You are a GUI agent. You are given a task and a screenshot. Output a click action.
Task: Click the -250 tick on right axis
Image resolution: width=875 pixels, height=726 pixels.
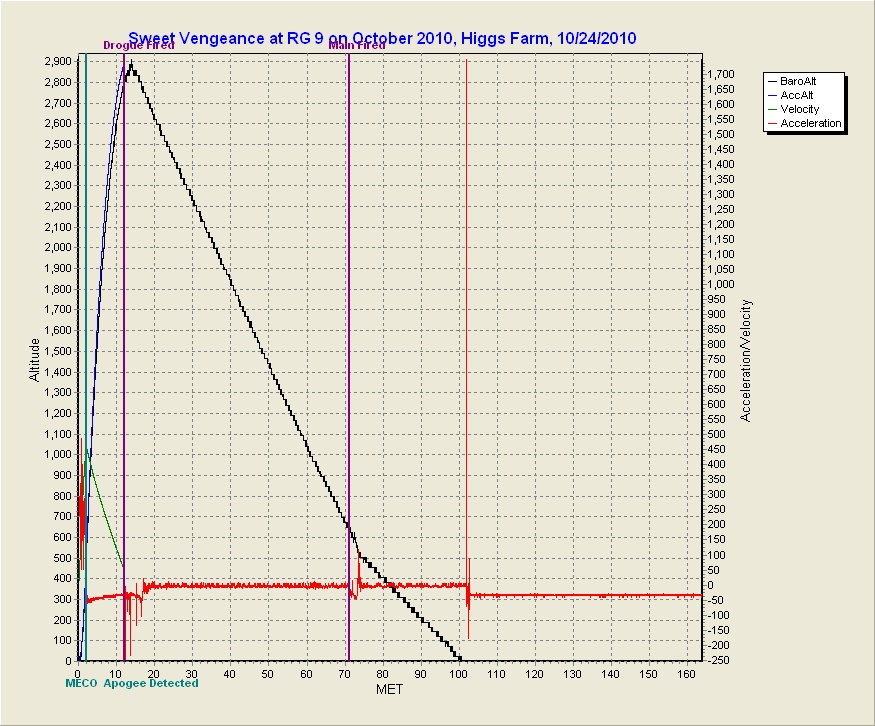(x=720, y=660)
